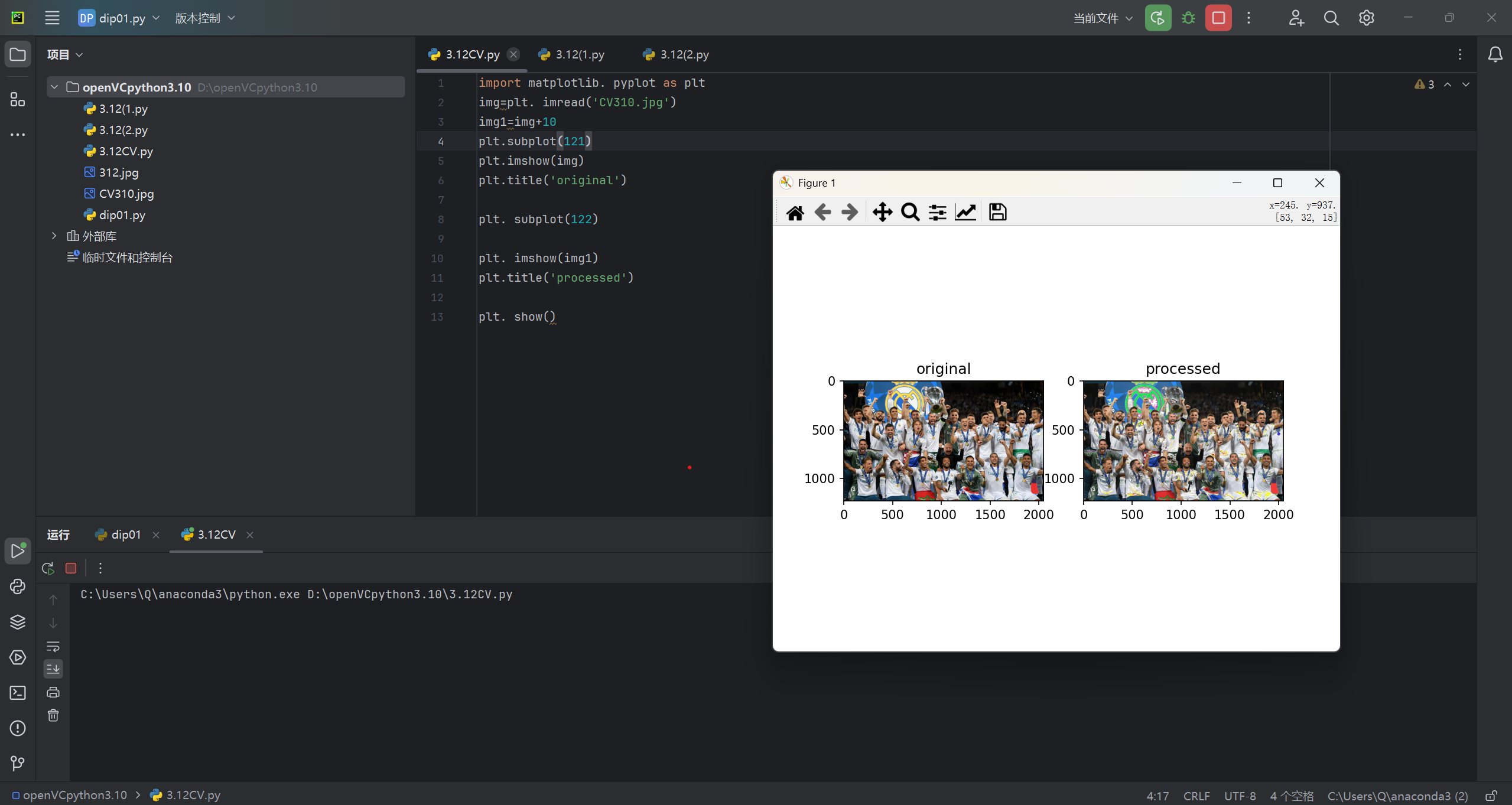Viewport: 1512px width, 805px height.
Task: Open Python Packages tool window icon
Action: tap(18, 622)
